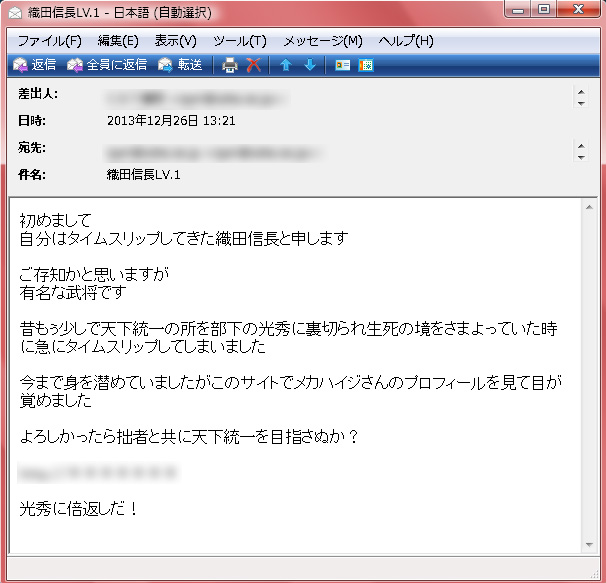Image resolution: width=606 pixels, height=583 pixels.
Task: Click the blurred recipient addresses
Action: pos(213,153)
